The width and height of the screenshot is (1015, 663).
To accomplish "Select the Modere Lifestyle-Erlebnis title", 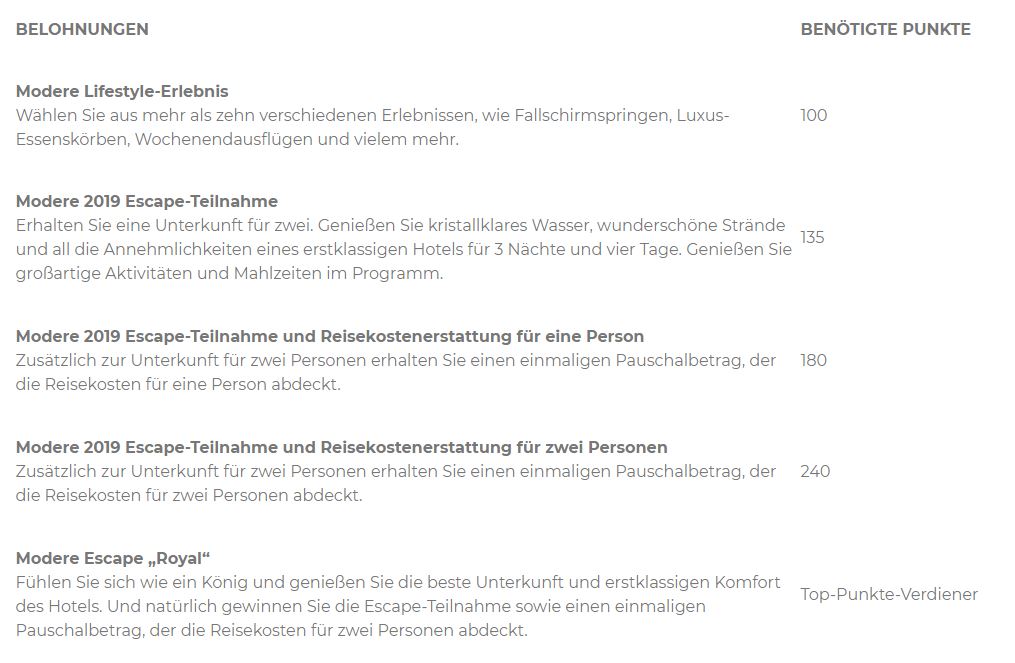I will [122, 91].
